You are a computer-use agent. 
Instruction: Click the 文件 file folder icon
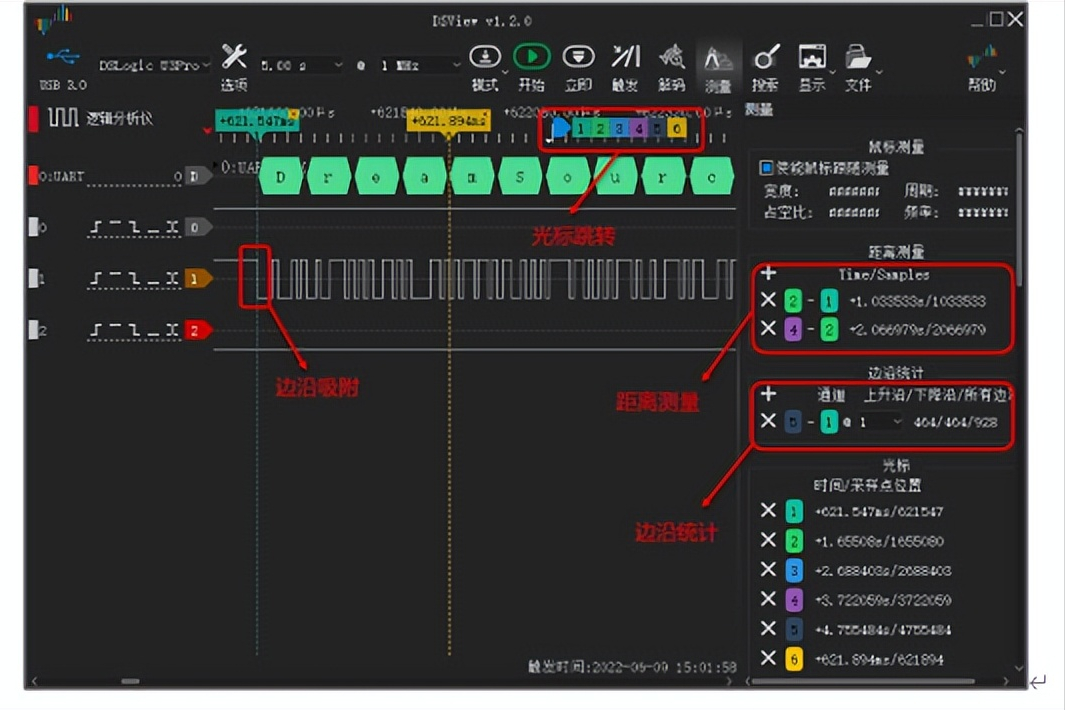[858, 57]
